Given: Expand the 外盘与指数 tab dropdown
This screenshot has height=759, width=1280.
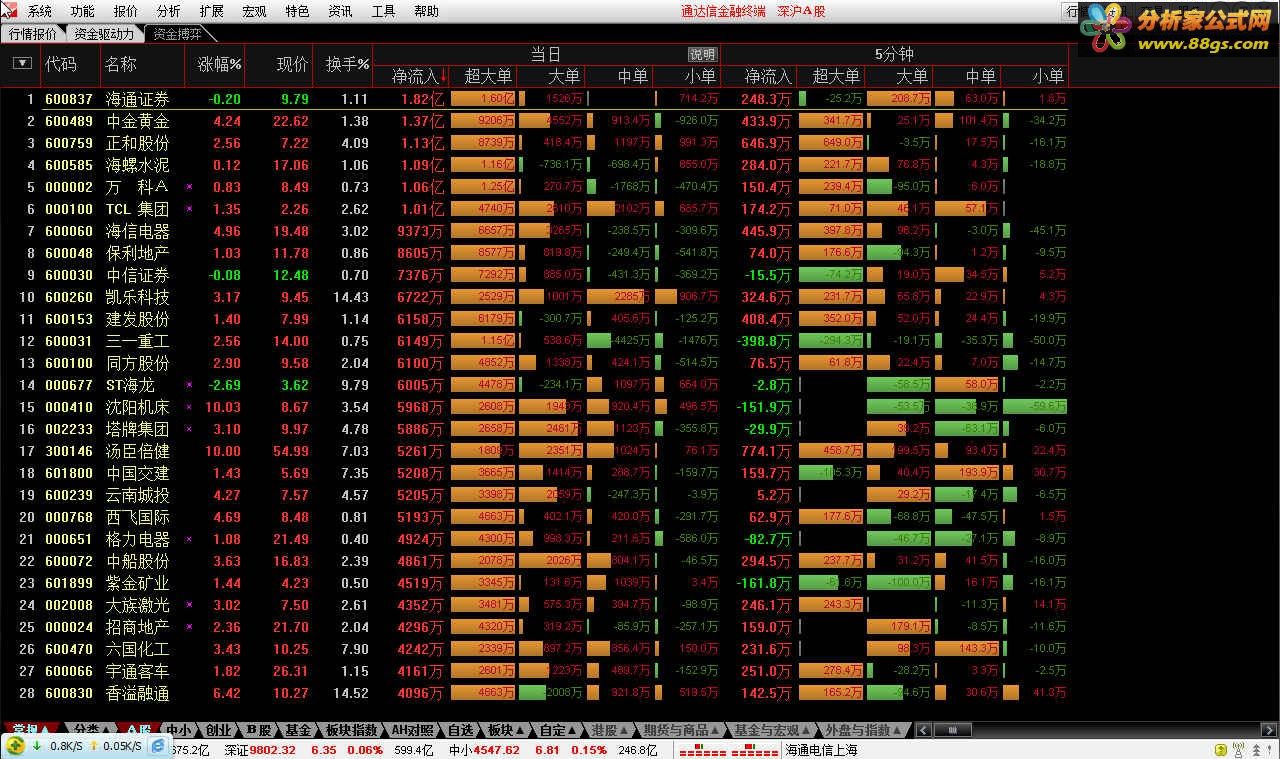Looking at the screenshot, I should [x=862, y=730].
